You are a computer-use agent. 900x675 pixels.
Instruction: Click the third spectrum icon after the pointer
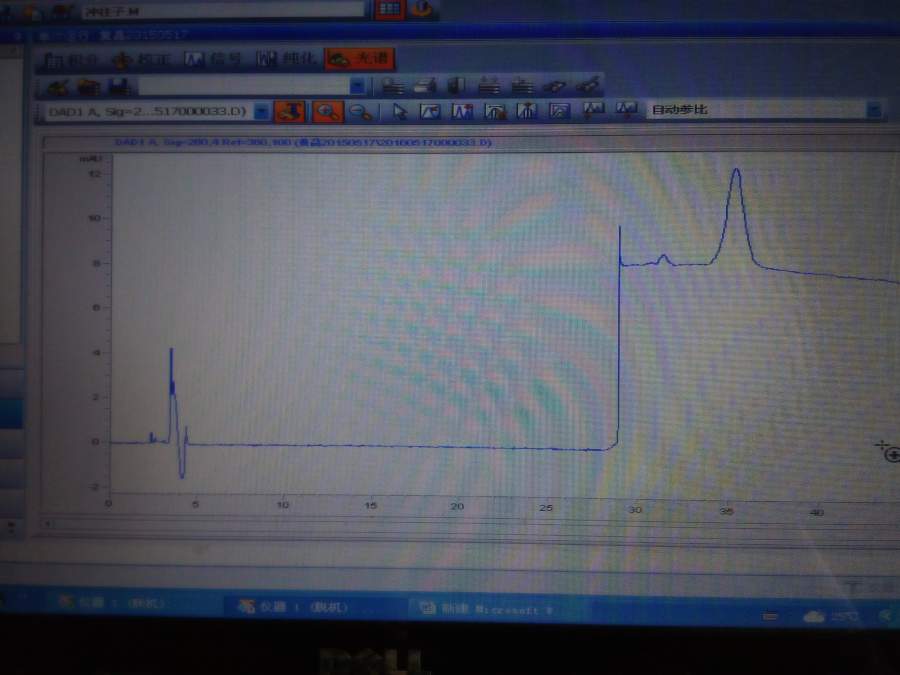click(x=495, y=111)
